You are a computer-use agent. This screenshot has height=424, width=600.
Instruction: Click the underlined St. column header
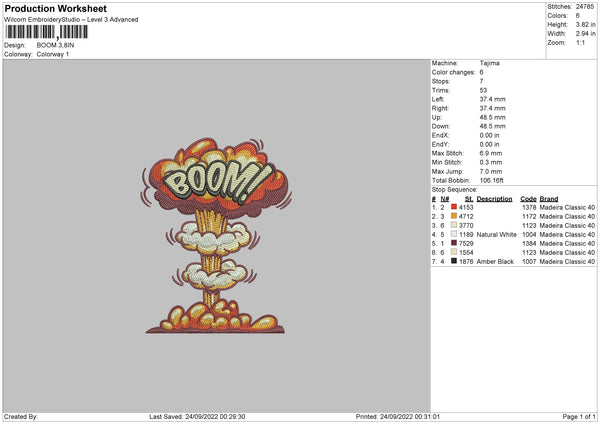coord(468,198)
